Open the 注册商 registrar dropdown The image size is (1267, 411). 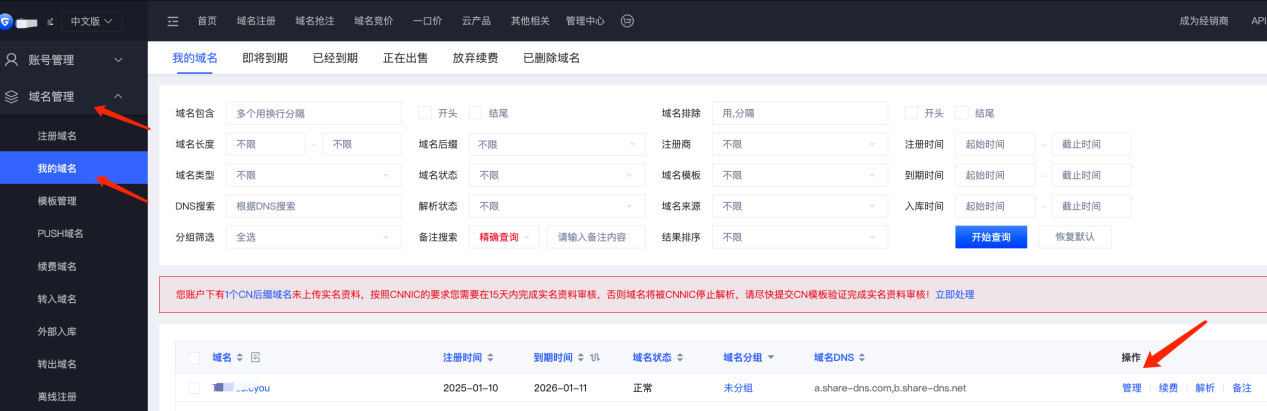(x=800, y=144)
